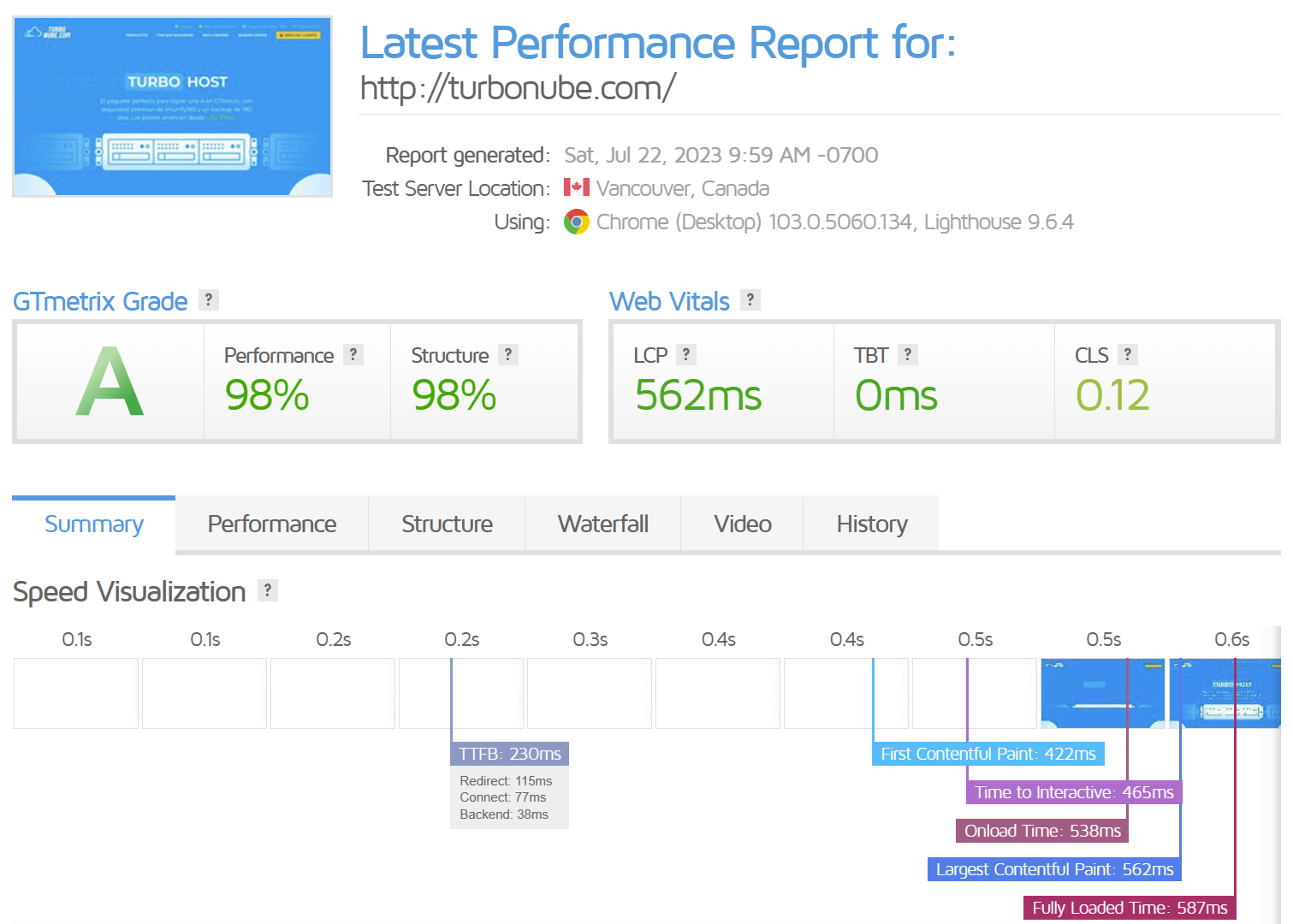The image size is (1293, 924).
Task: Click the turbonube.com URL link
Action: click(x=518, y=88)
